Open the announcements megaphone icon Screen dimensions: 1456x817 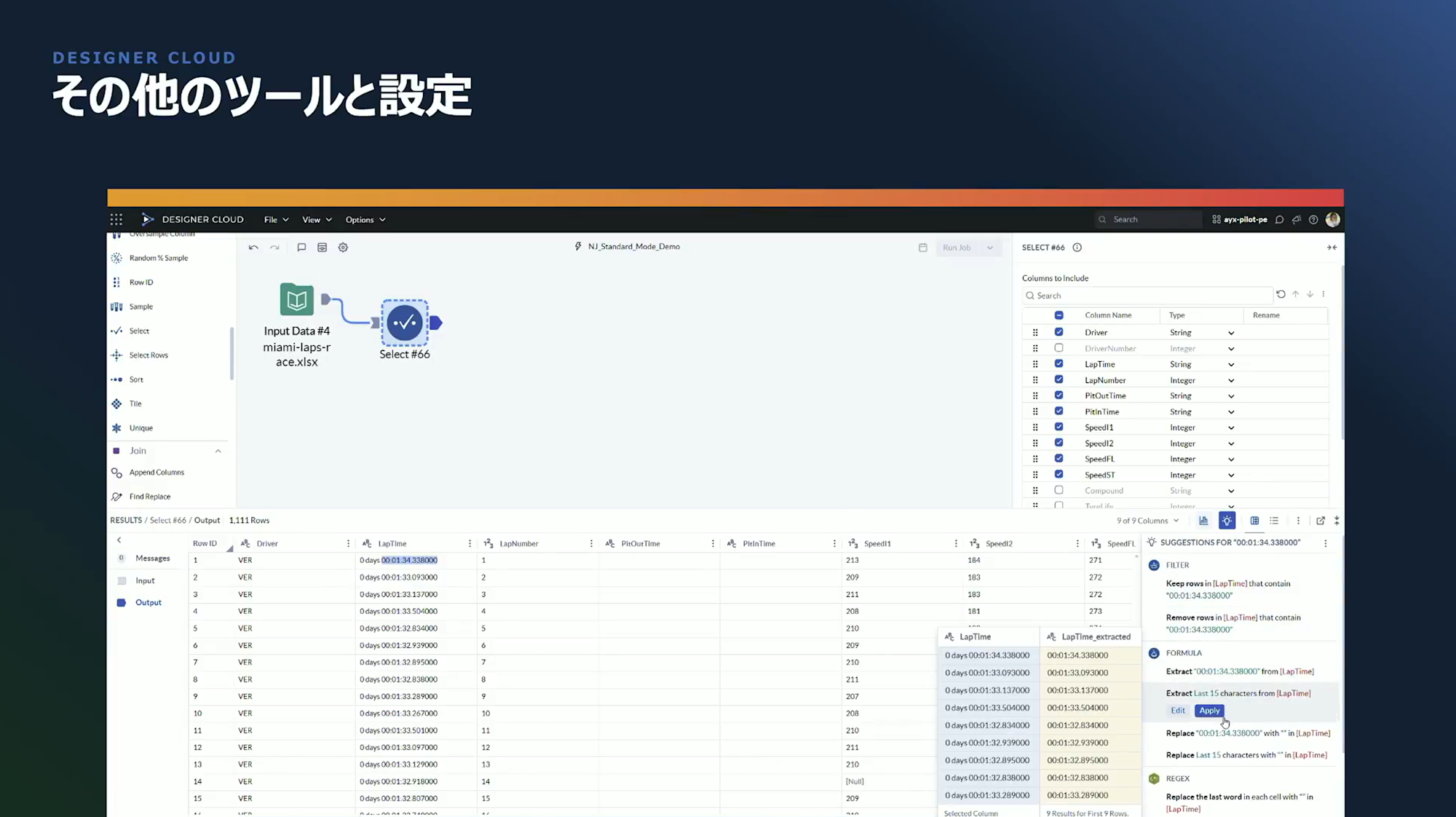1297,220
